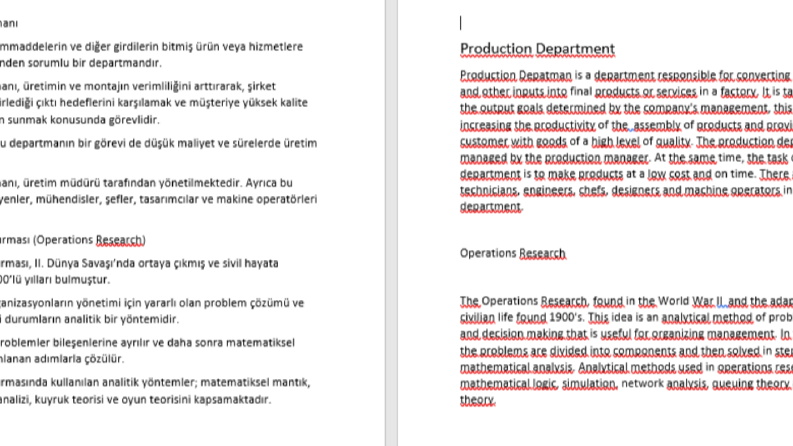Screen dimensions: 793x446
Task: Click 'mathematical analysis' text on right
Action: pyautogui.click(x=516, y=367)
